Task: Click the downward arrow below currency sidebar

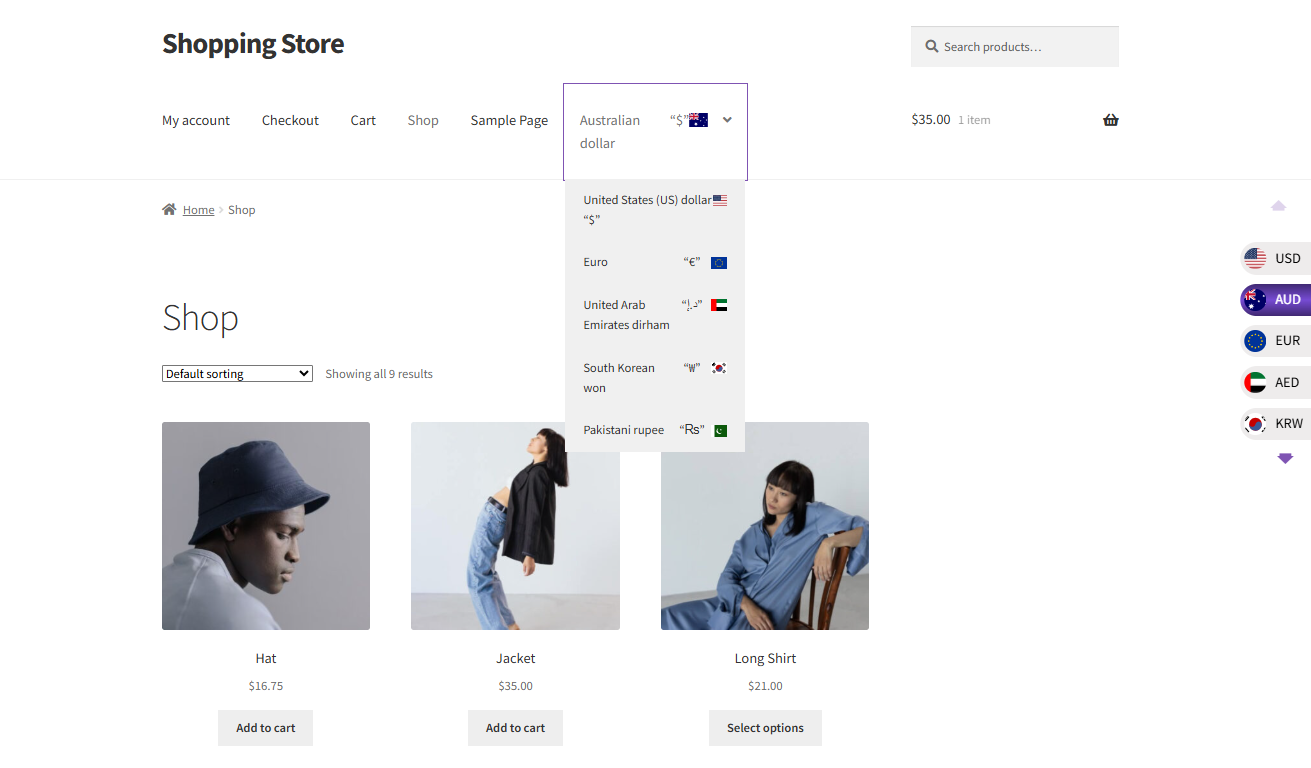Action: (x=1285, y=458)
